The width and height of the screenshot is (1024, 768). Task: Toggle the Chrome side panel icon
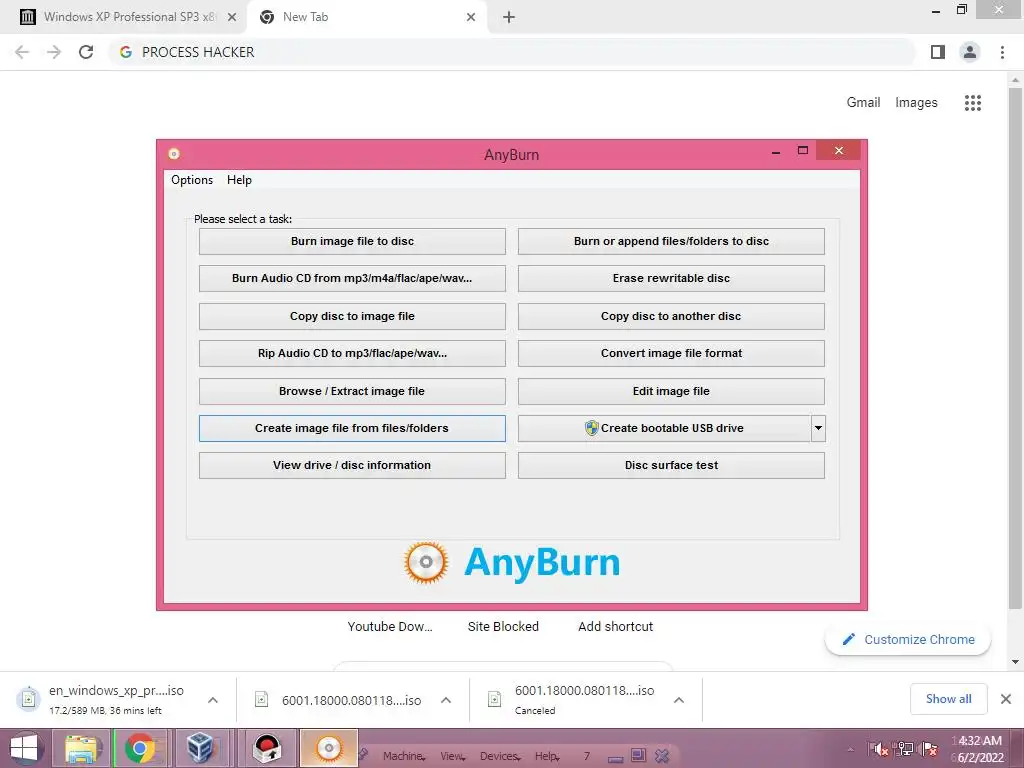click(x=938, y=52)
